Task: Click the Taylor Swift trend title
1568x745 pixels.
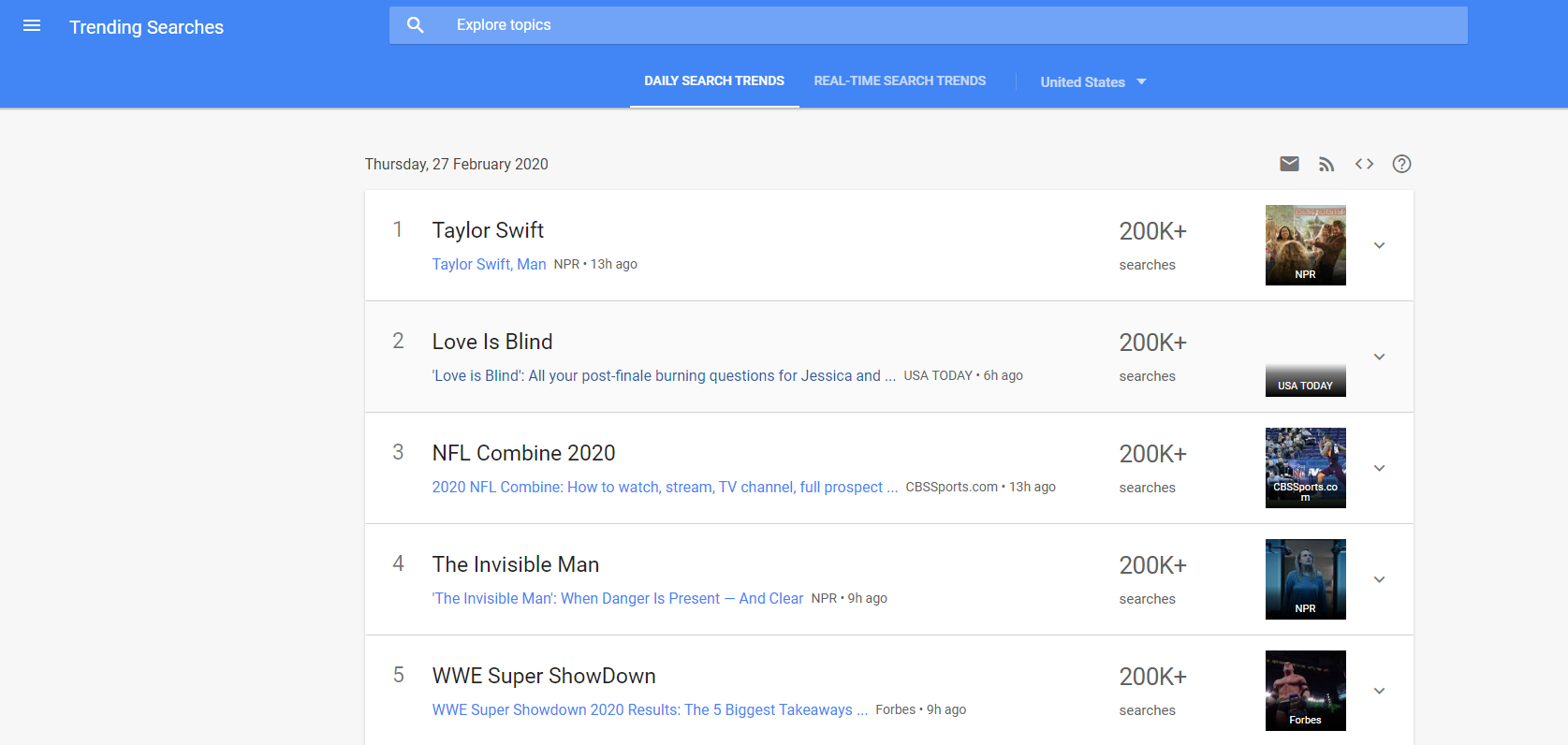Action: click(488, 230)
